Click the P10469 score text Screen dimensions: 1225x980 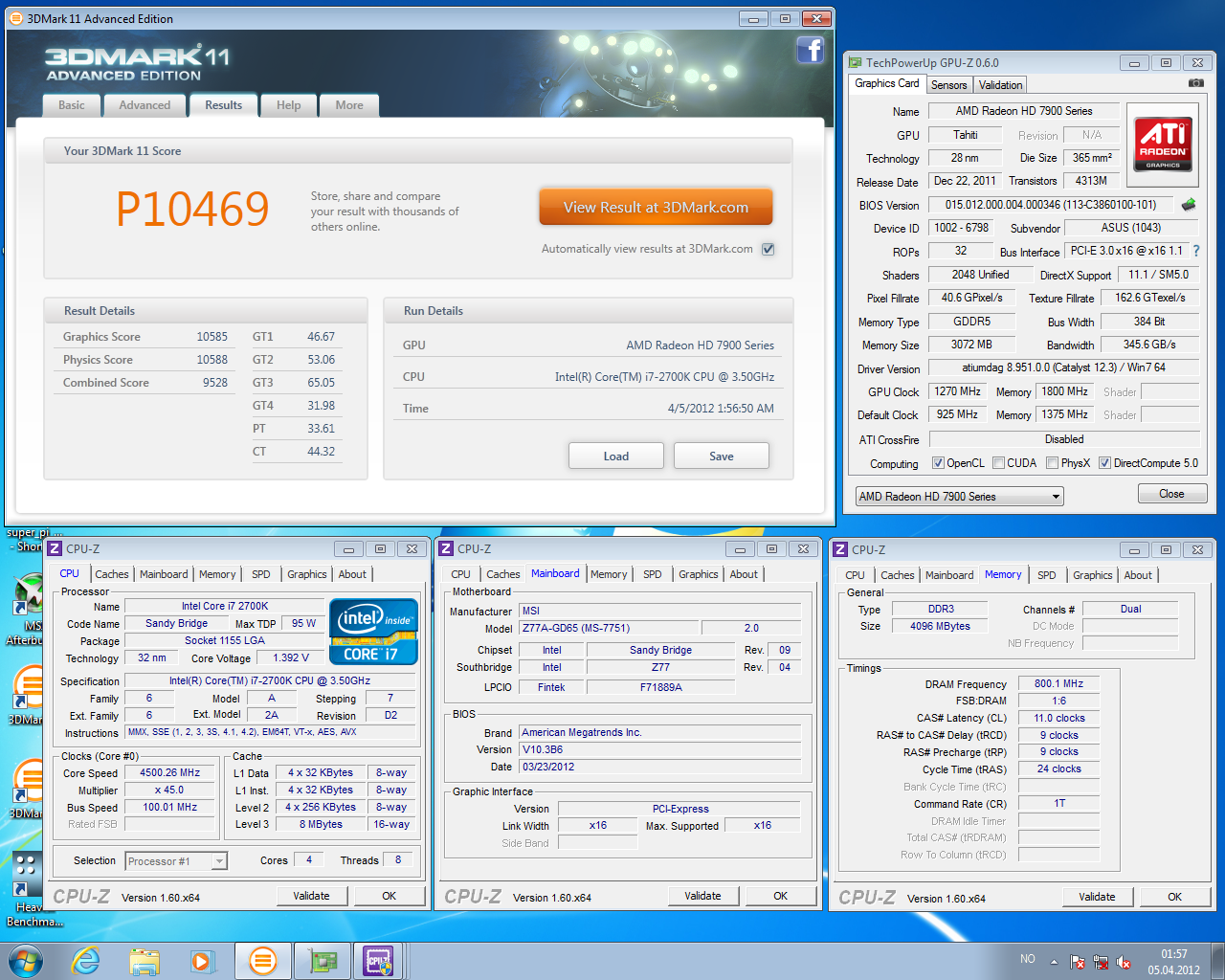click(x=192, y=209)
